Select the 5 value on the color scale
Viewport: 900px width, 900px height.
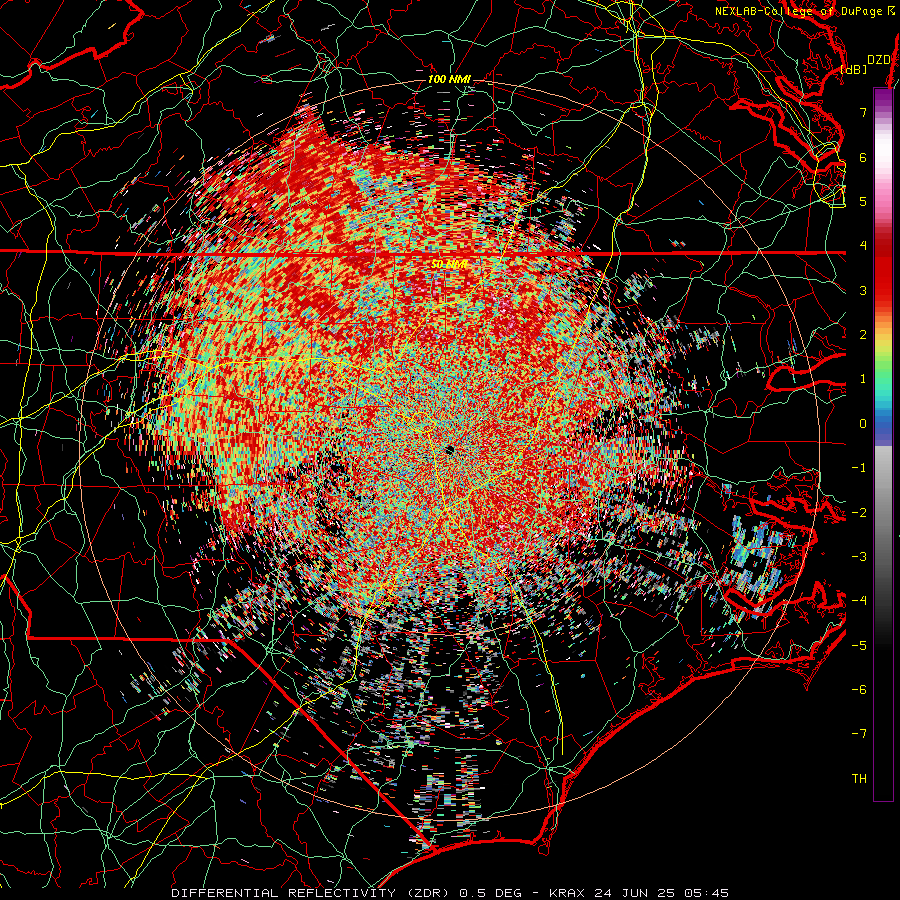(x=863, y=201)
